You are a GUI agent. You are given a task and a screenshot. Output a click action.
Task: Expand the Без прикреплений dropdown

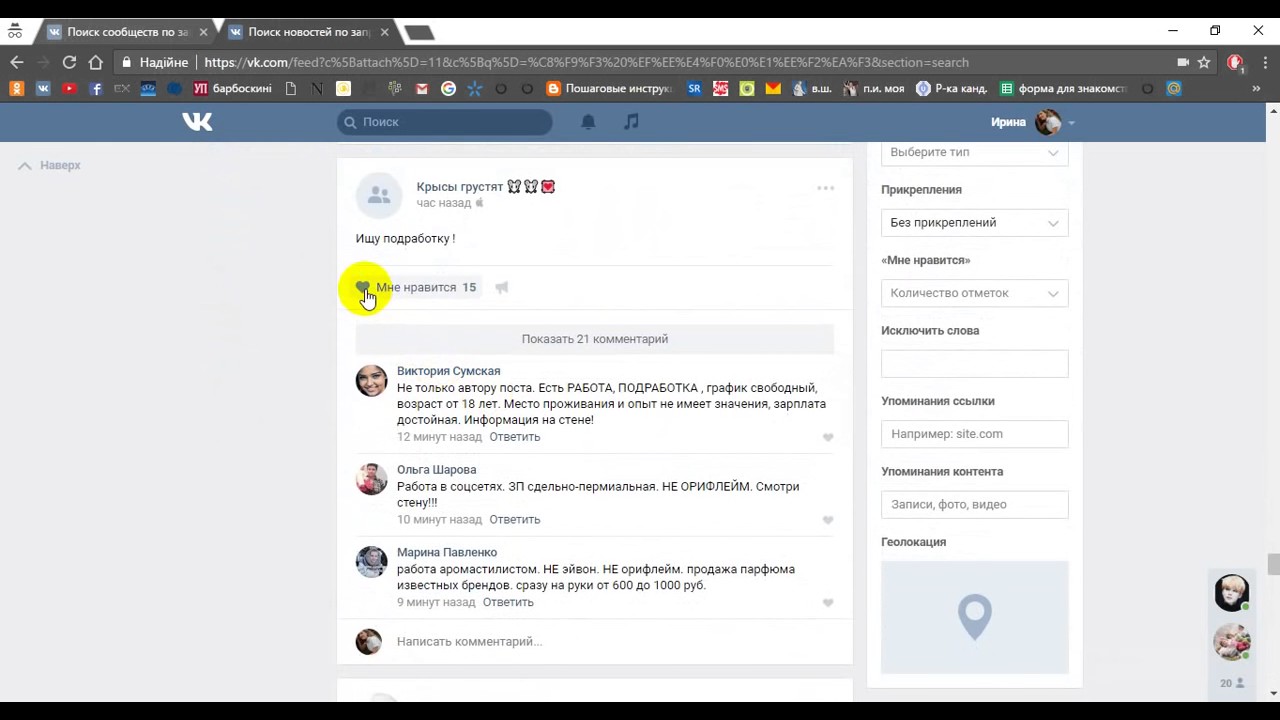click(974, 223)
